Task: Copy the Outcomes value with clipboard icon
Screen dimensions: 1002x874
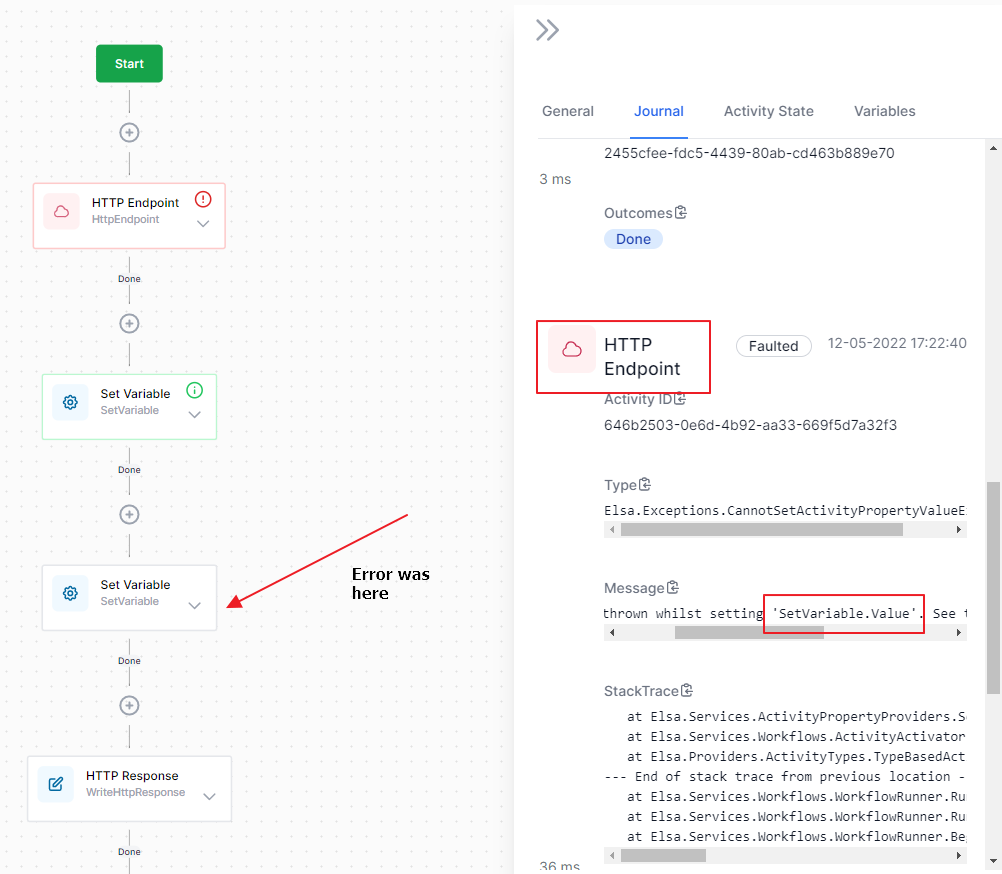Action: coord(681,212)
